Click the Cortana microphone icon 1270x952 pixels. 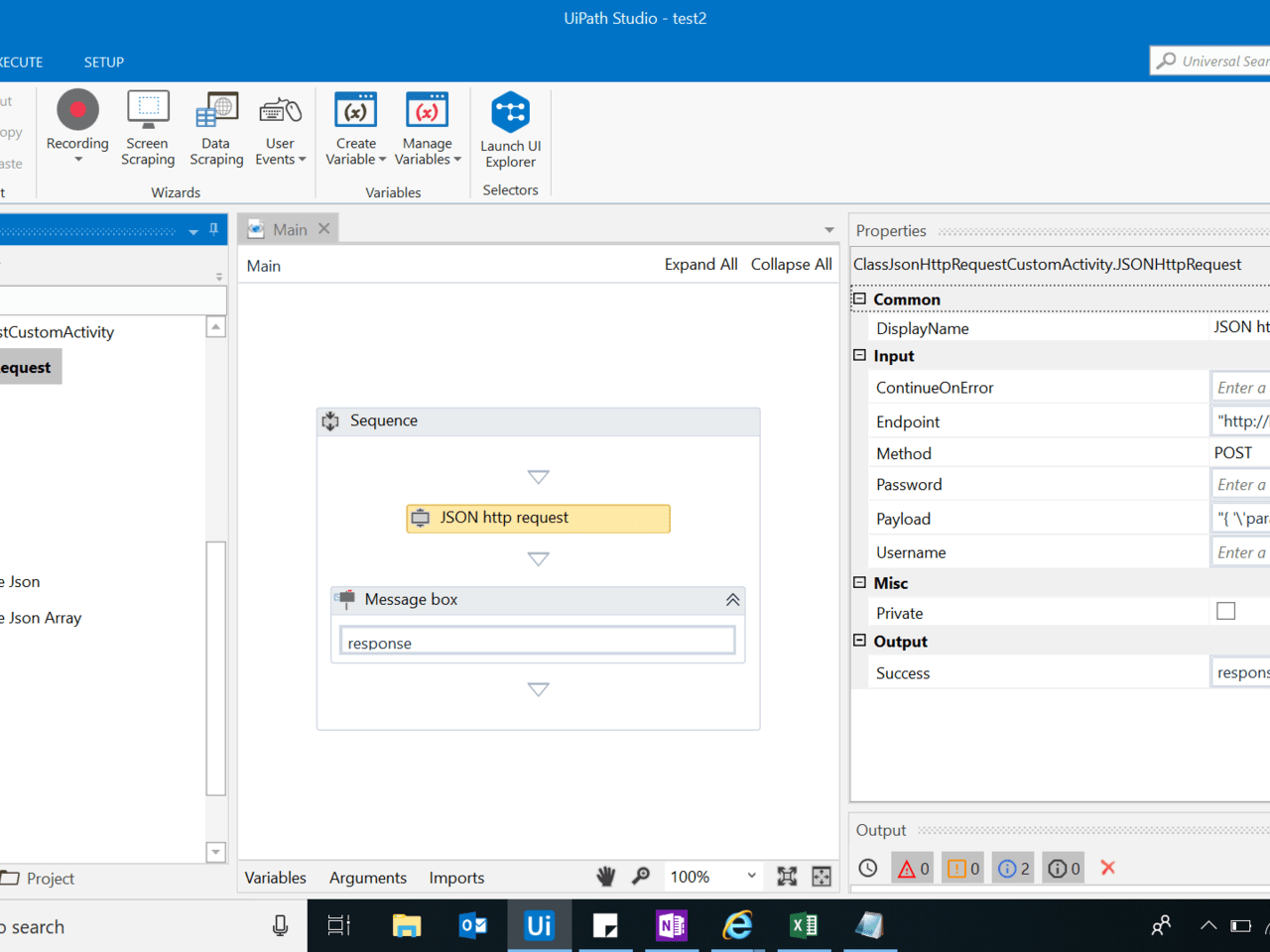(281, 926)
